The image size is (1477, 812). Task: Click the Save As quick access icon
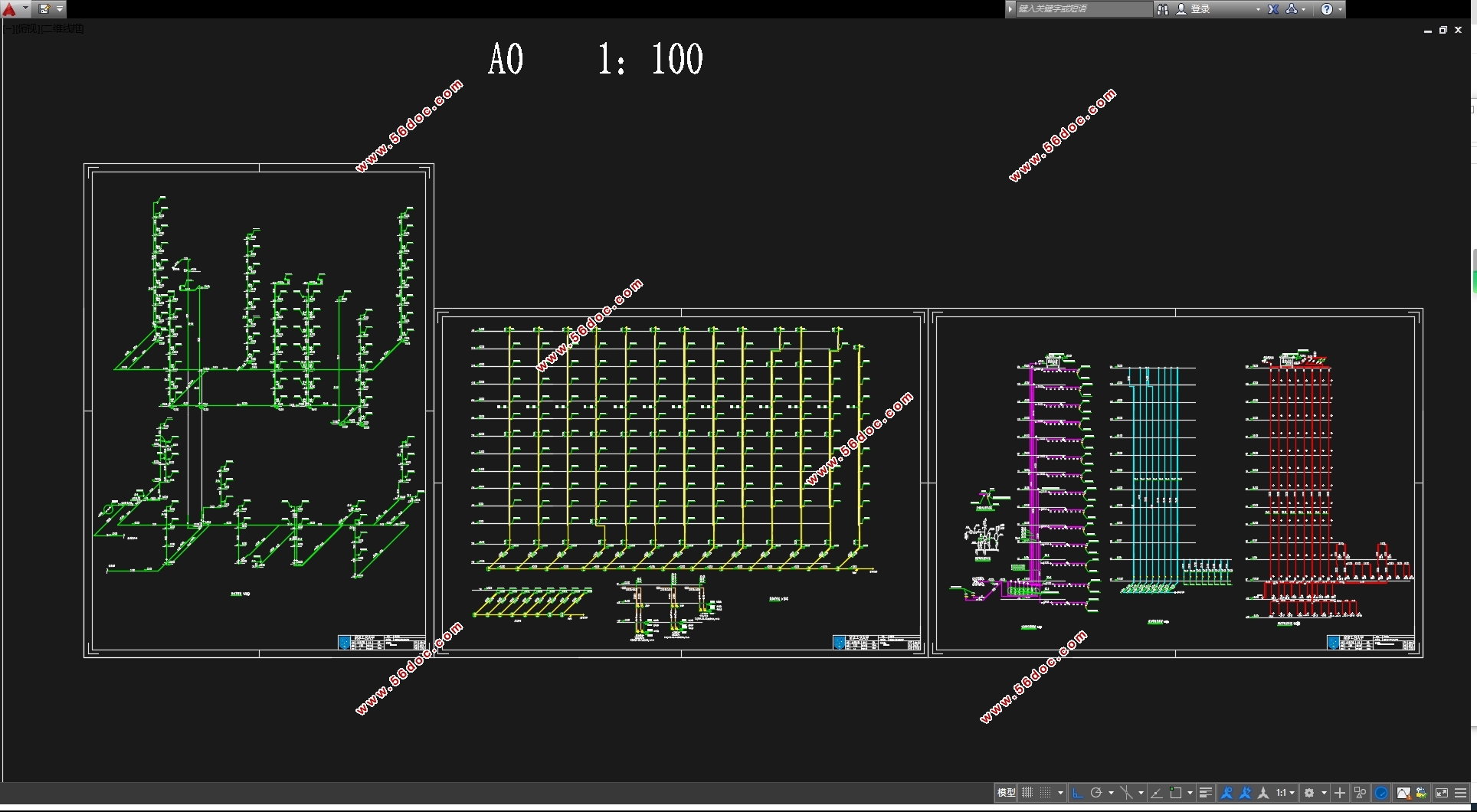pyautogui.click(x=44, y=9)
